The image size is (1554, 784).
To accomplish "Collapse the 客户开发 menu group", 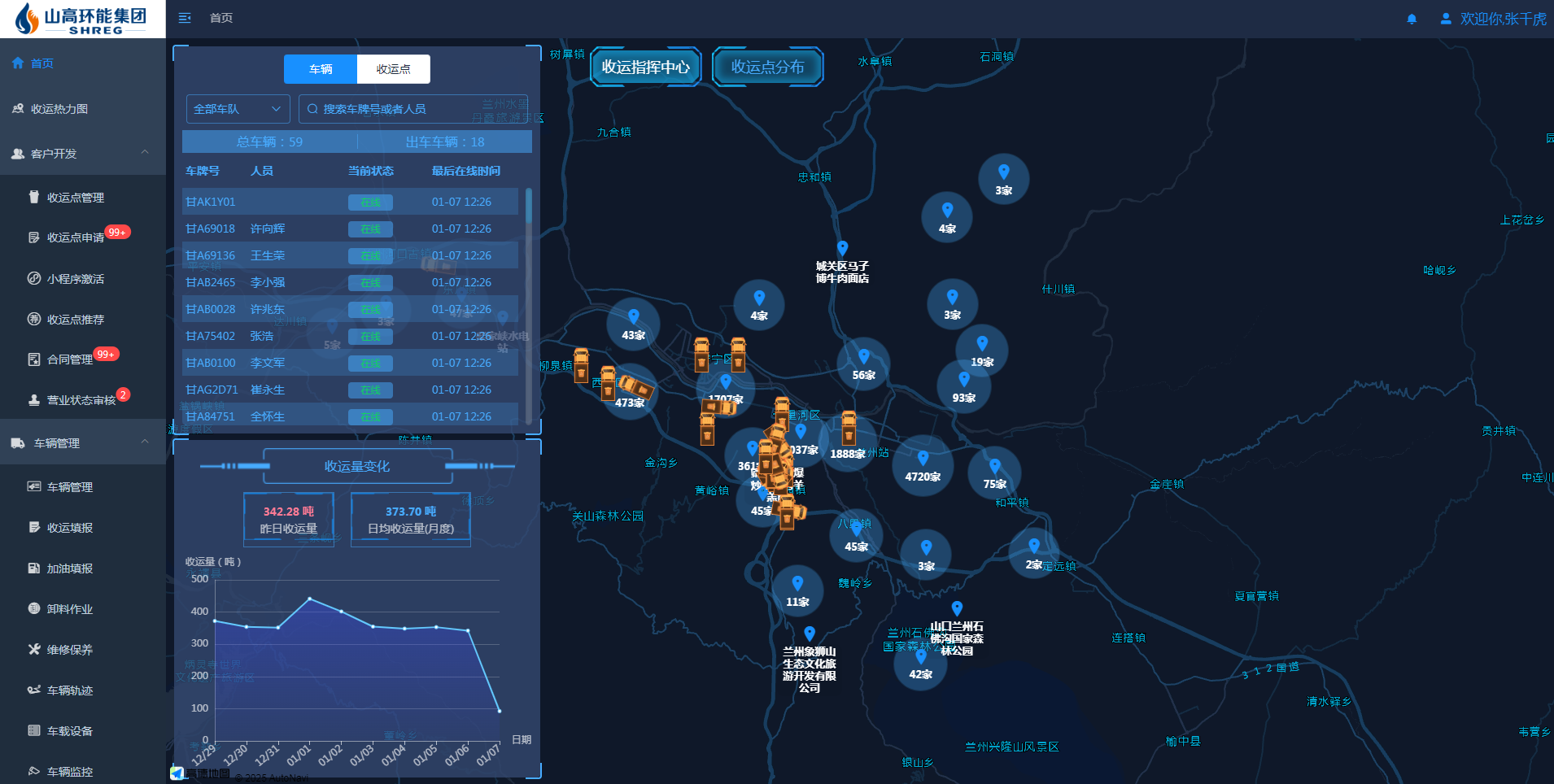I will point(83,154).
